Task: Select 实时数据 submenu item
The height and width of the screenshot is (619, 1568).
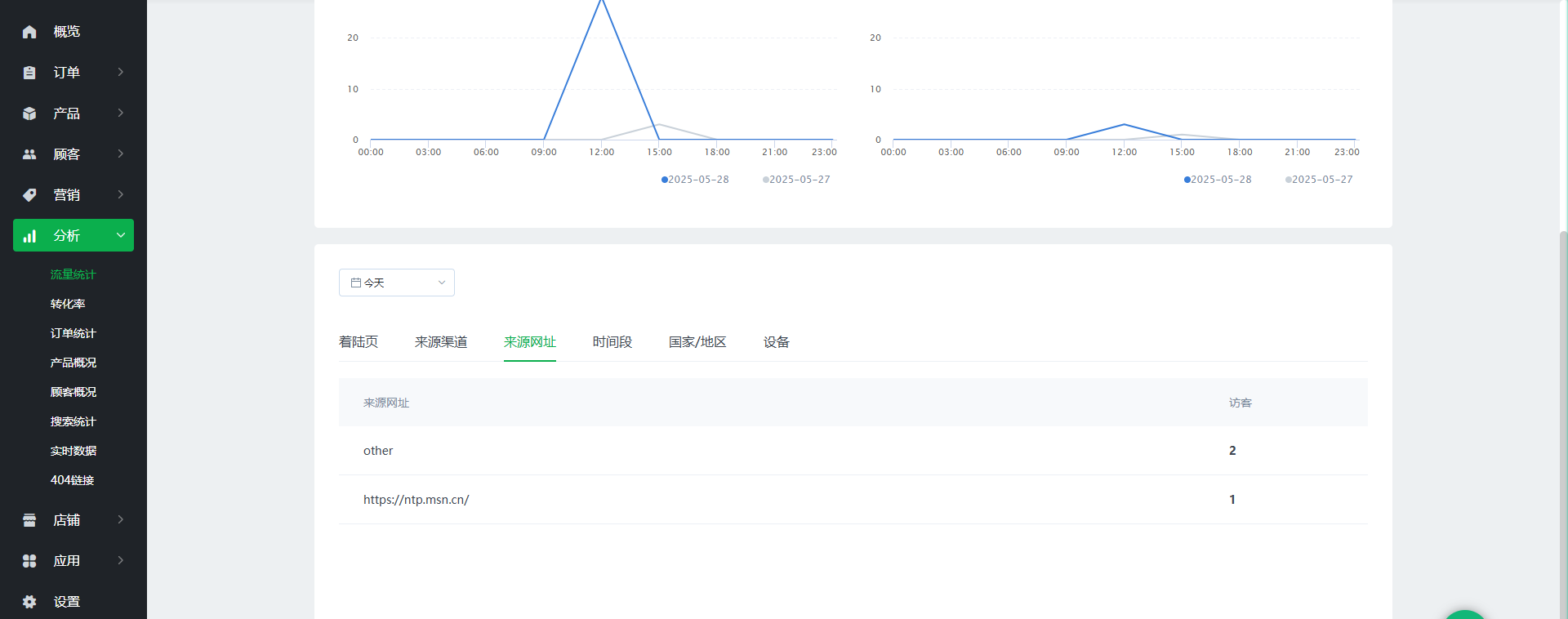Action: coord(73,451)
